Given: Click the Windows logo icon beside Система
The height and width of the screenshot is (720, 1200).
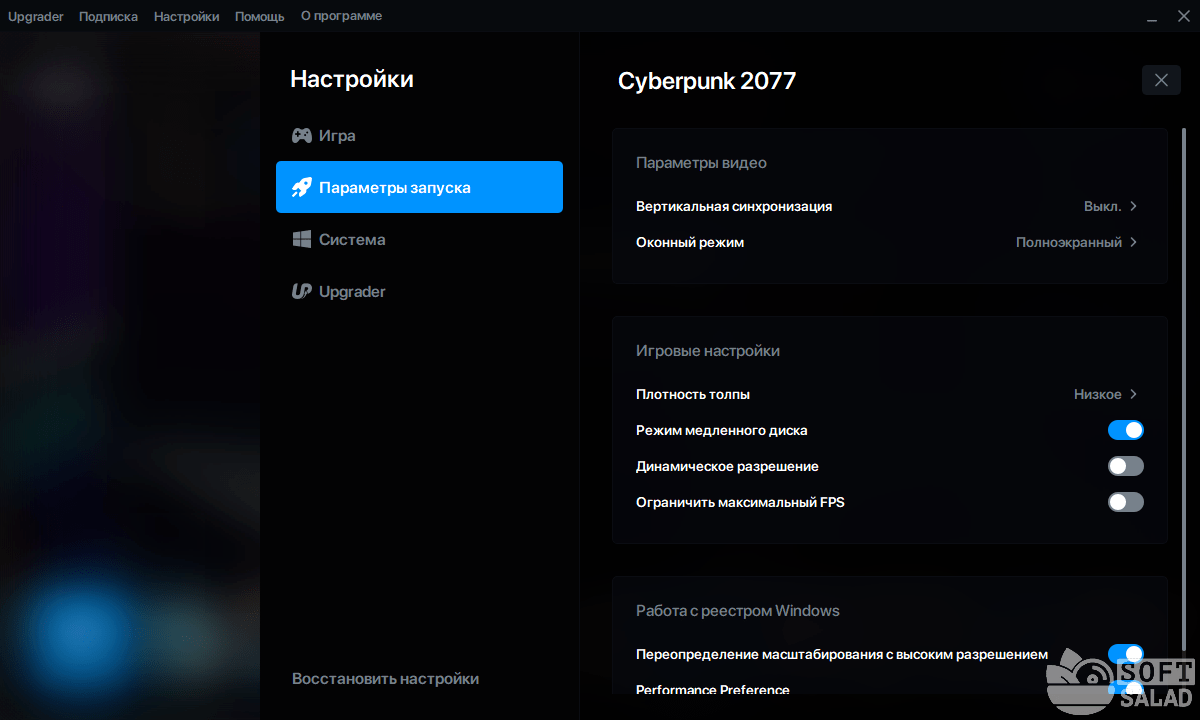Looking at the screenshot, I should (x=301, y=239).
